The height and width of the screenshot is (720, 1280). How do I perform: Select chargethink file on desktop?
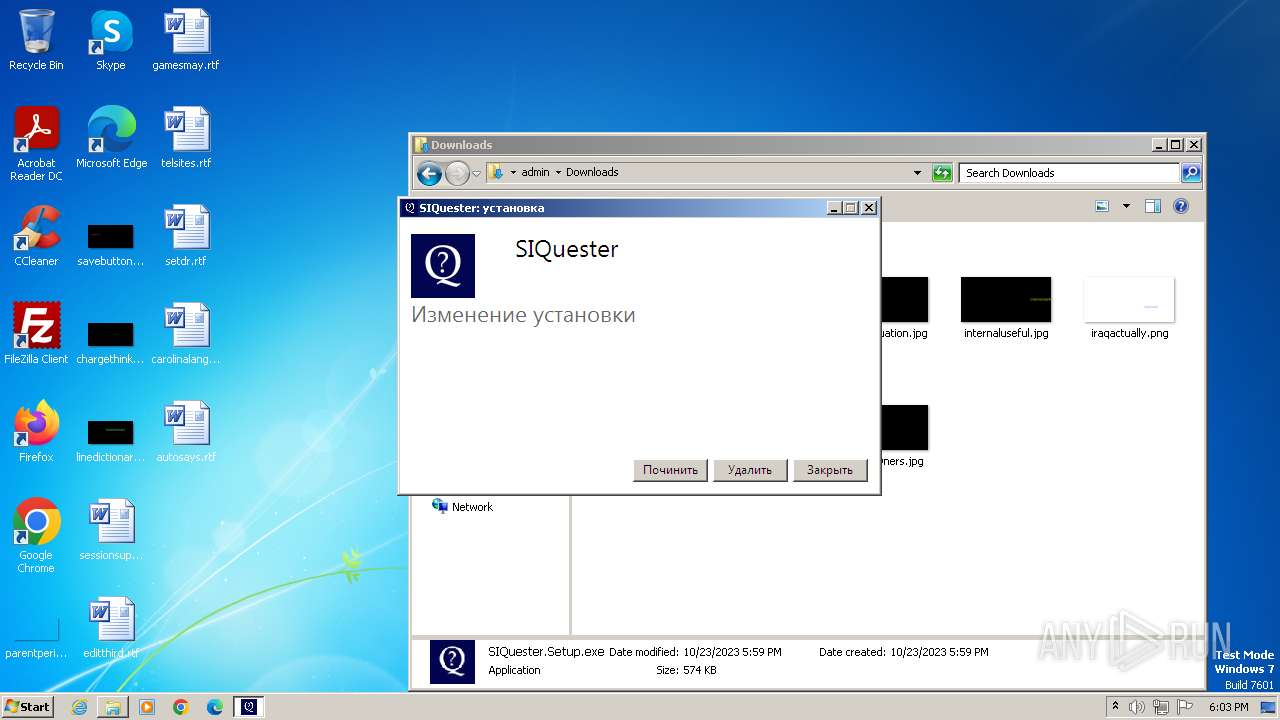[110, 342]
